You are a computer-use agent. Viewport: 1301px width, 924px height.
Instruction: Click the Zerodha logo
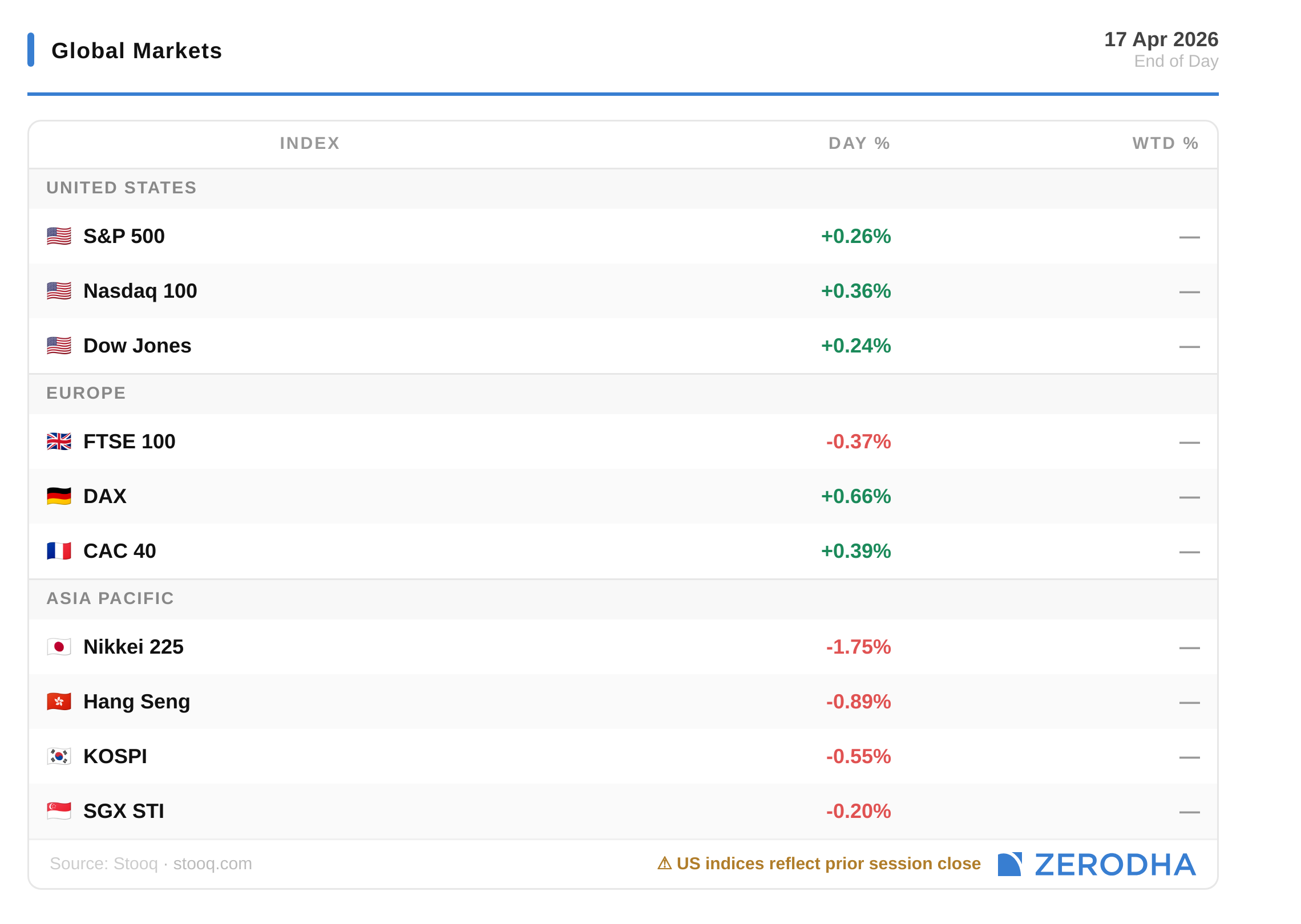(1096, 864)
